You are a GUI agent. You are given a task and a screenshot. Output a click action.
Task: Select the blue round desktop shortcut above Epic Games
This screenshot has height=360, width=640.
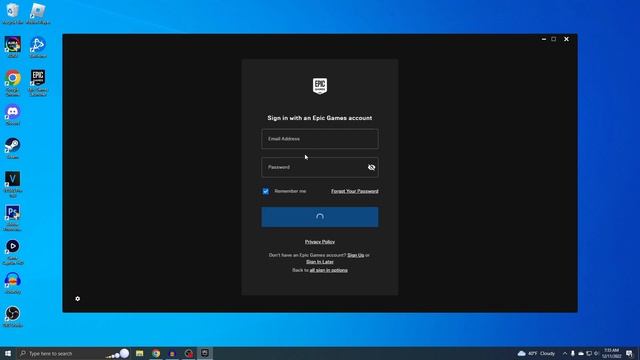point(38,47)
